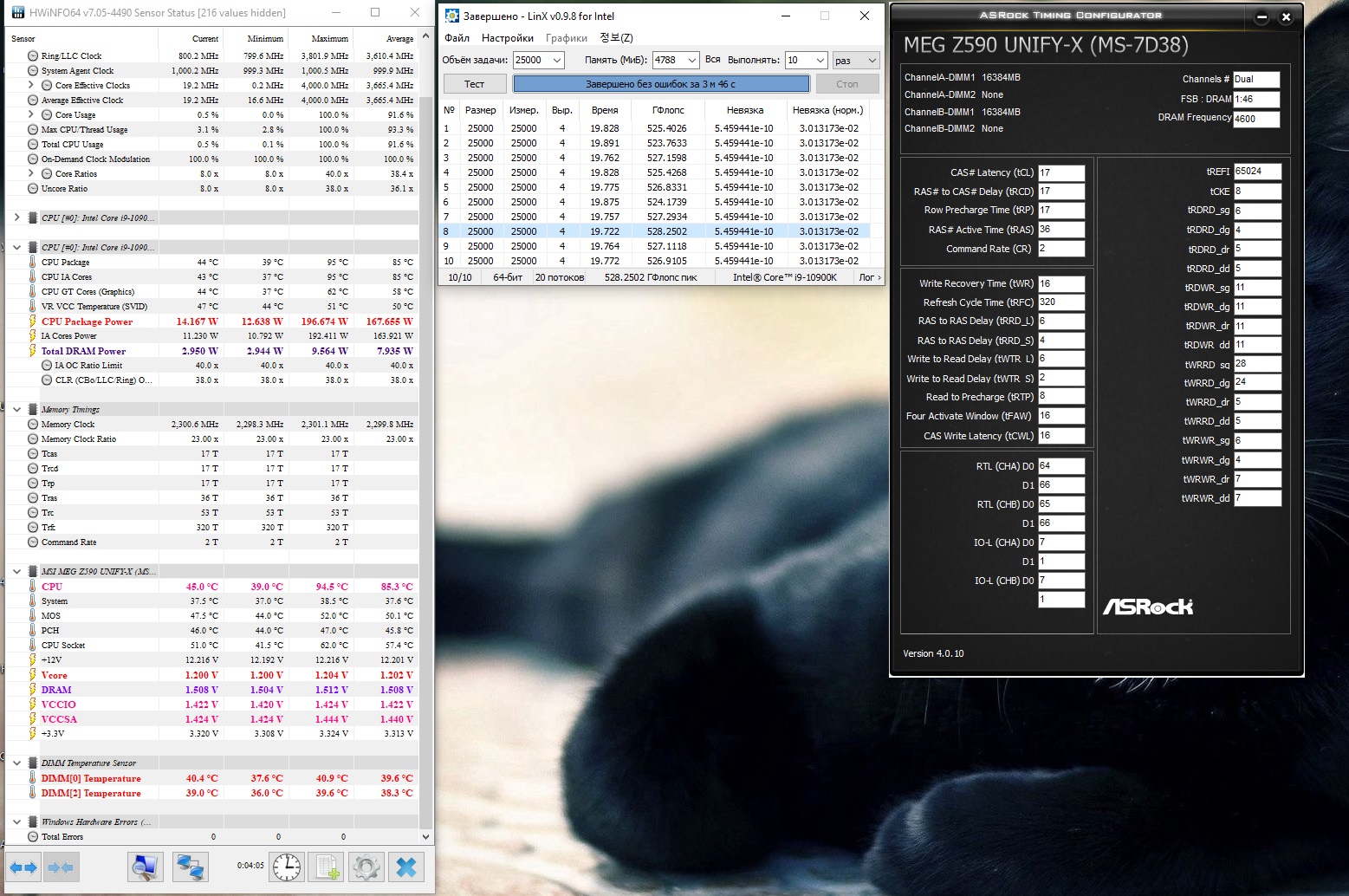Click the Channels # field showing Dual
This screenshot has width=1349, height=896.
coord(1256,79)
